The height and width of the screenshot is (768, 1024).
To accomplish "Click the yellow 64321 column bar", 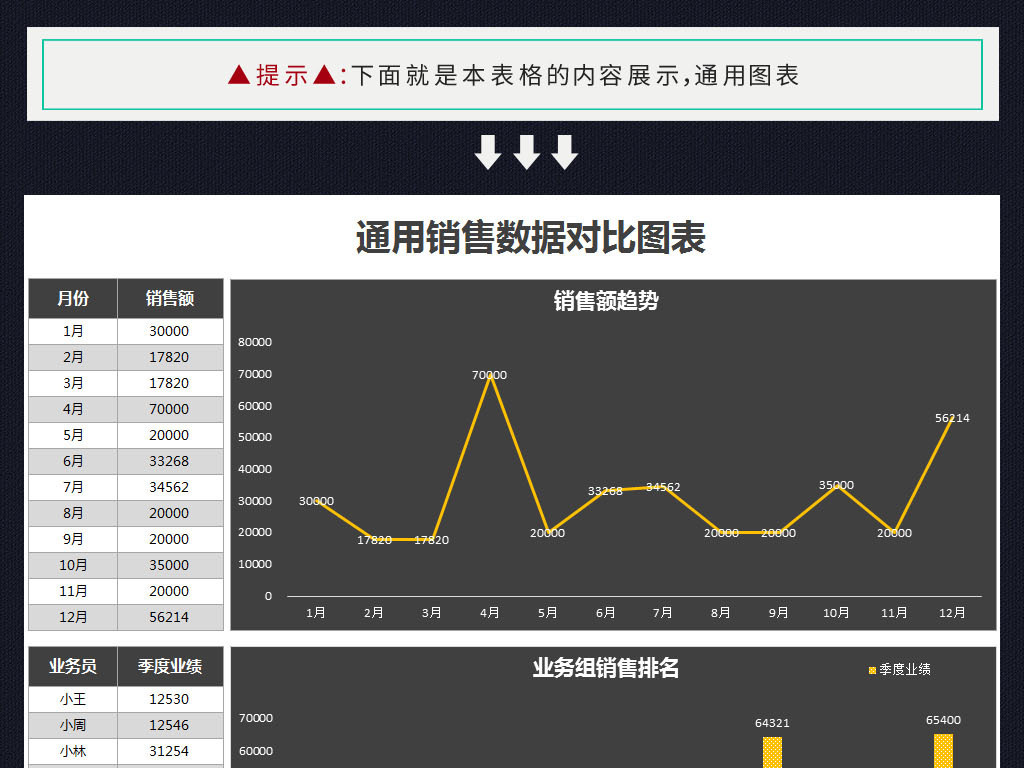I will [772, 753].
